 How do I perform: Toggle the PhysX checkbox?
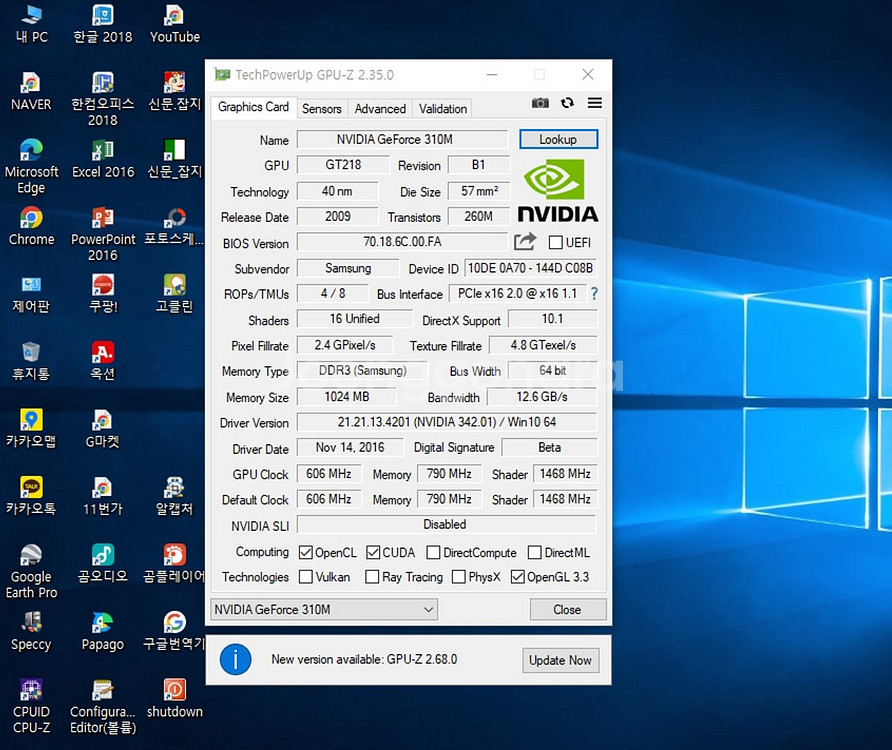pyautogui.click(x=459, y=577)
